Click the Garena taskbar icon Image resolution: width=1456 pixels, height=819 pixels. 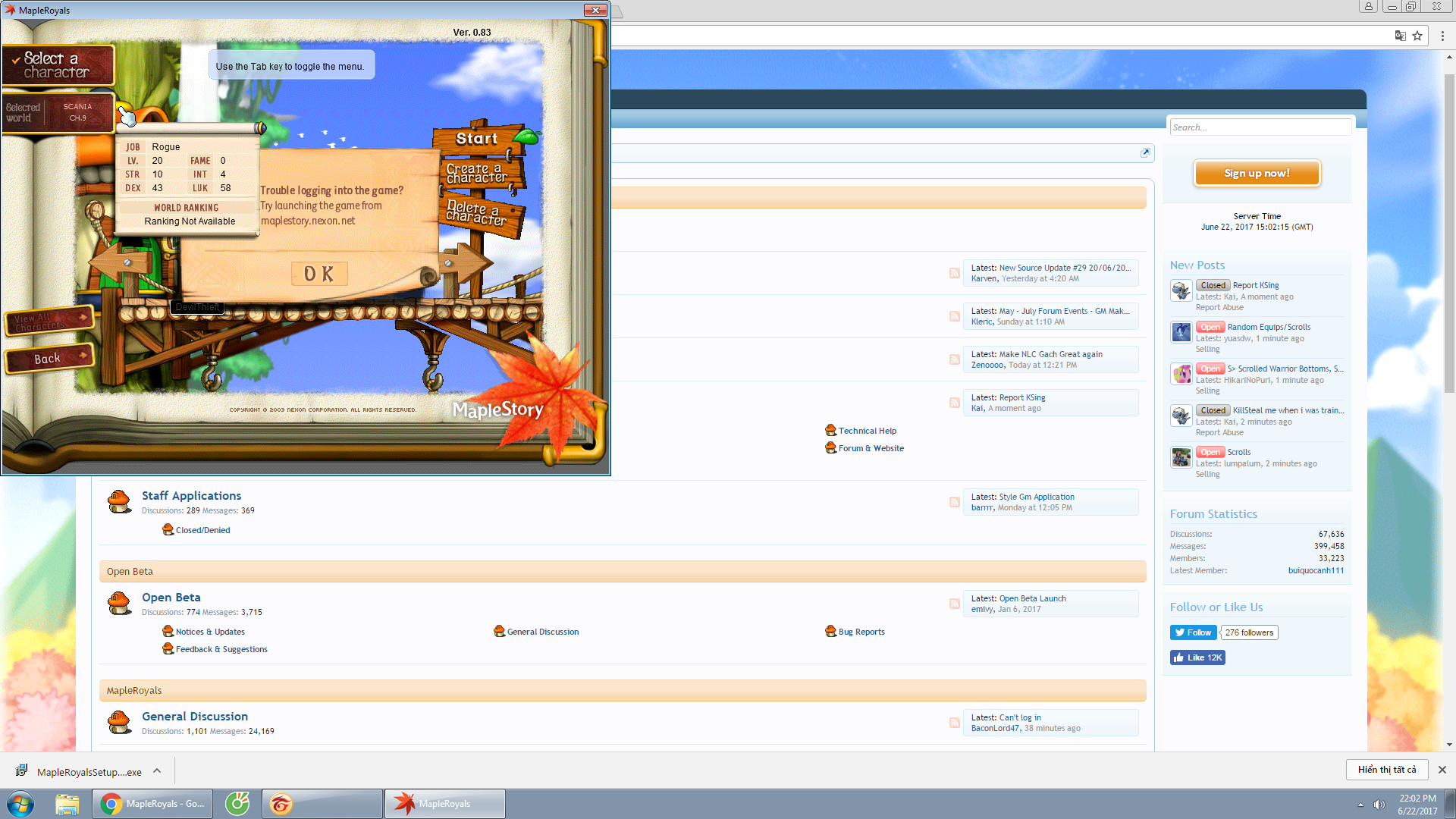point(322,804)
